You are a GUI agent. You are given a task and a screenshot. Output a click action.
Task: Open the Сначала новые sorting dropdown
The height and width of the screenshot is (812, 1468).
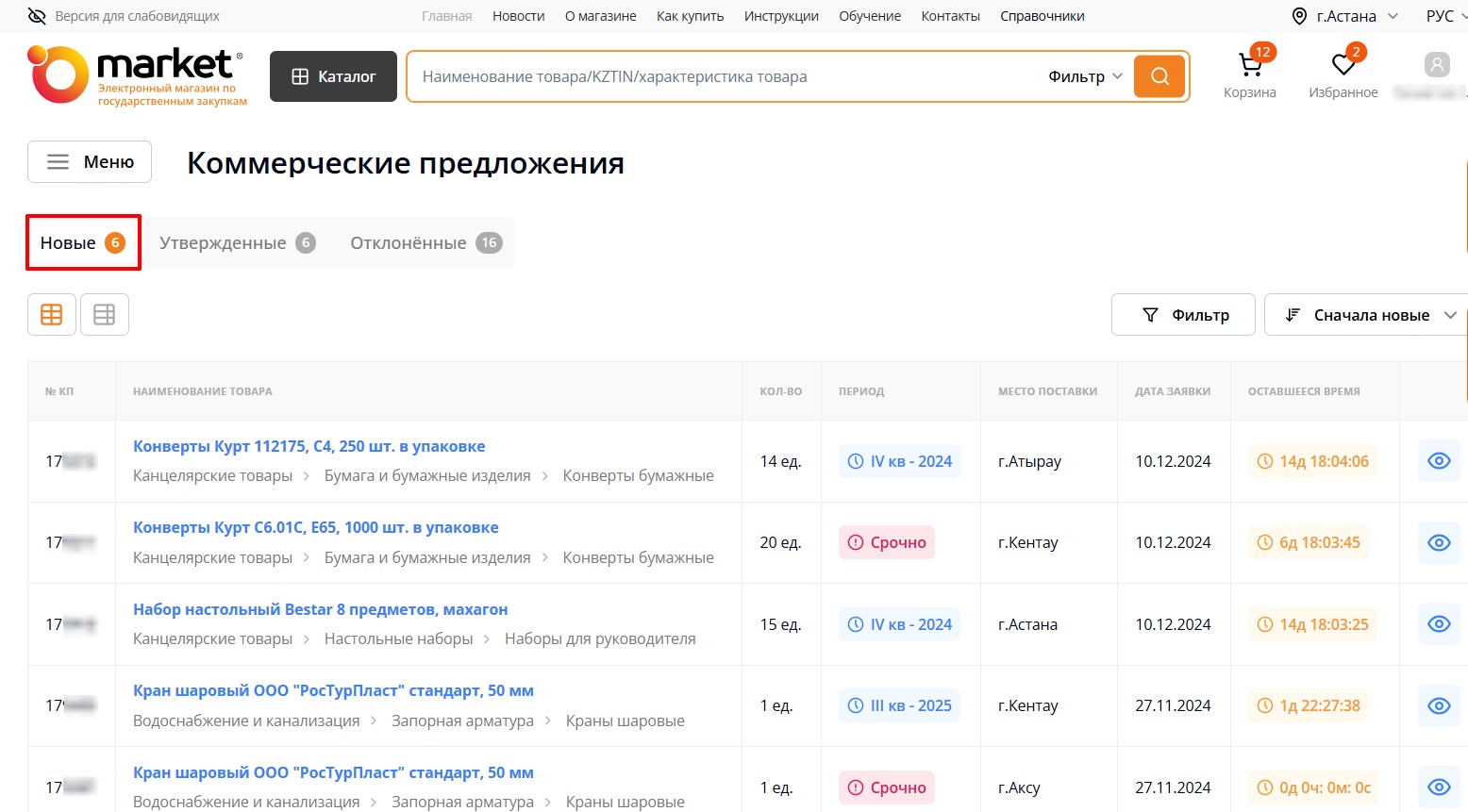coord(1370,315)
